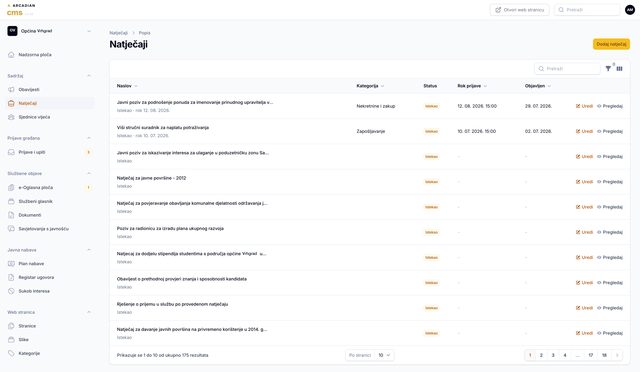
Task: Open the Nadzorna ploča dashboard icon
Action: coord(11,55)
